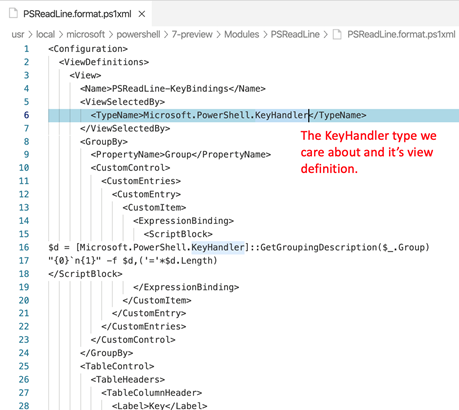Click the closing </ScriptBlock> tag
Viewport: 459px width, 410px height.
click(85, 274)
